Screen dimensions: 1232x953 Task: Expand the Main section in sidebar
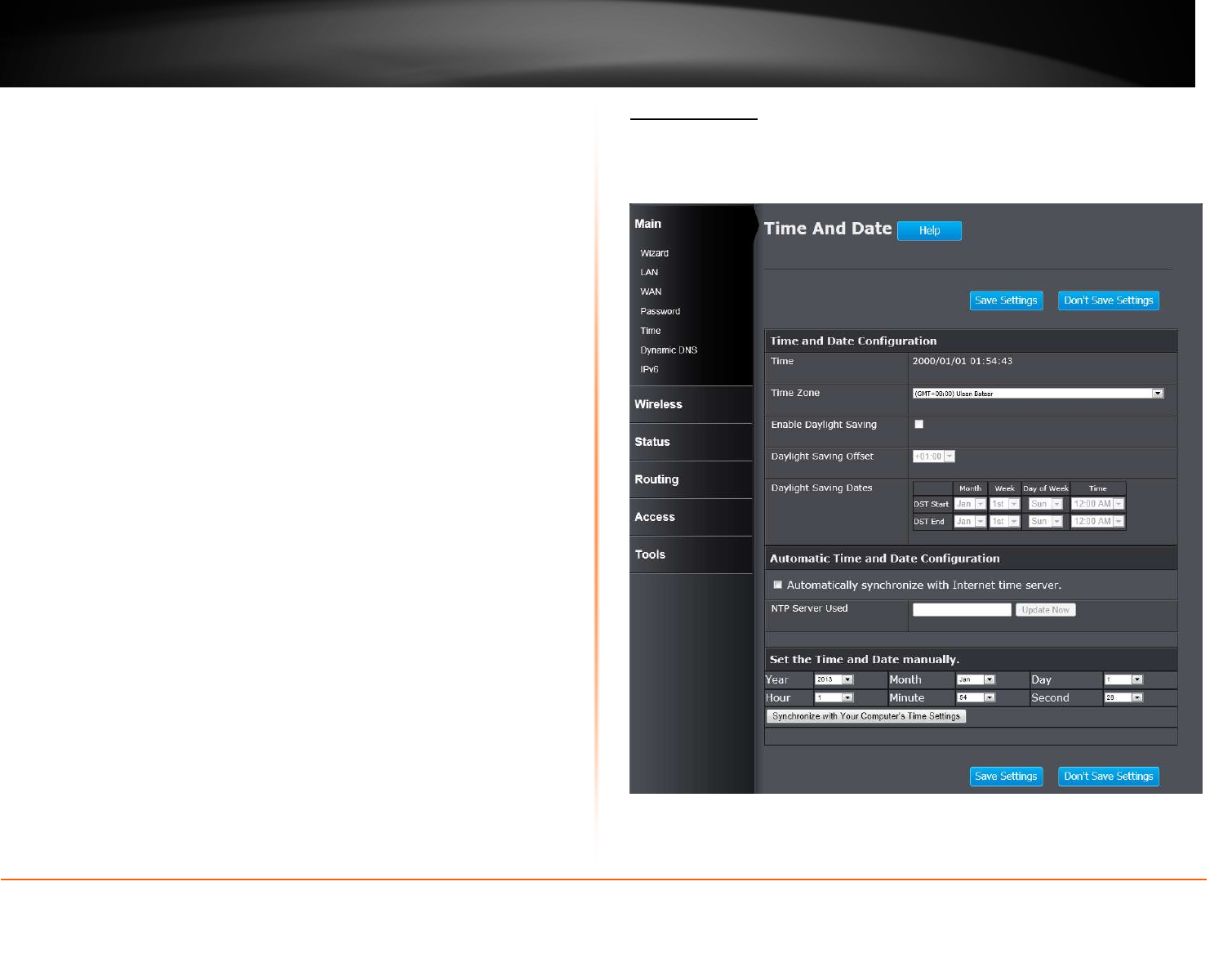[x=648, y=224]
